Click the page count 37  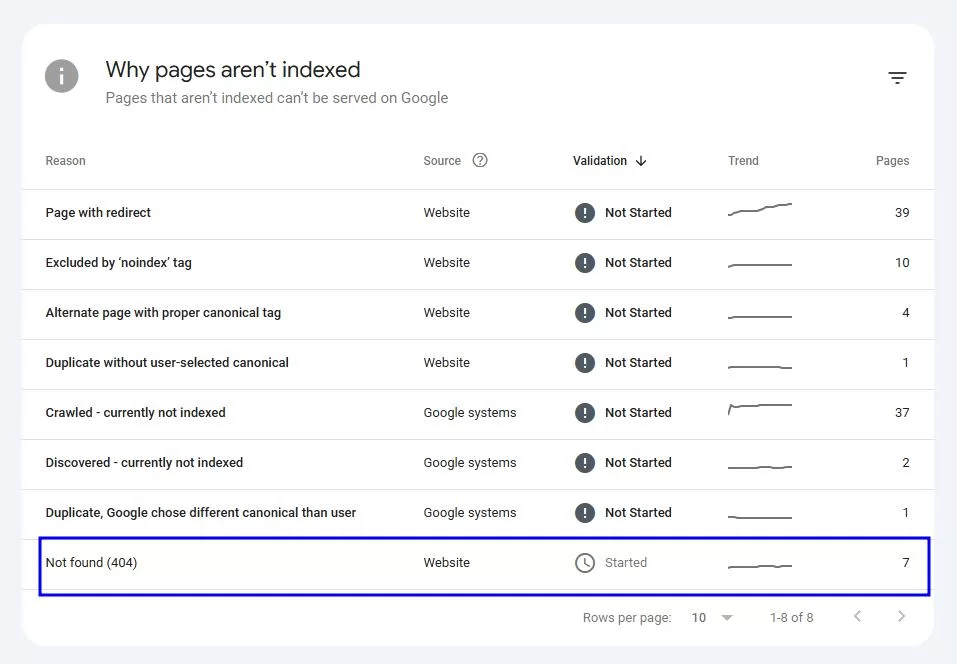click(902, 413)
